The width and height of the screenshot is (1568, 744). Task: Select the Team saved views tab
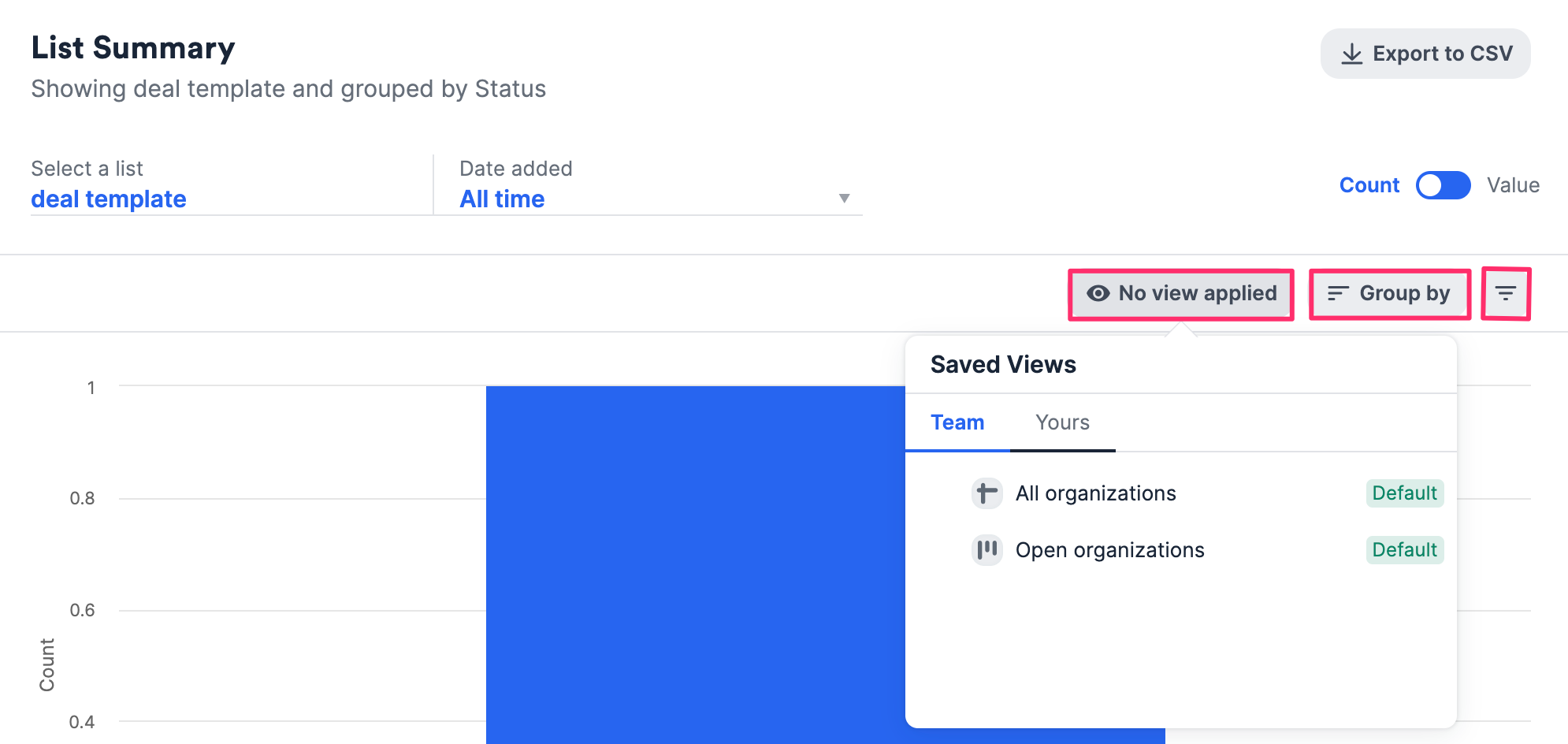tap(957, 422)
